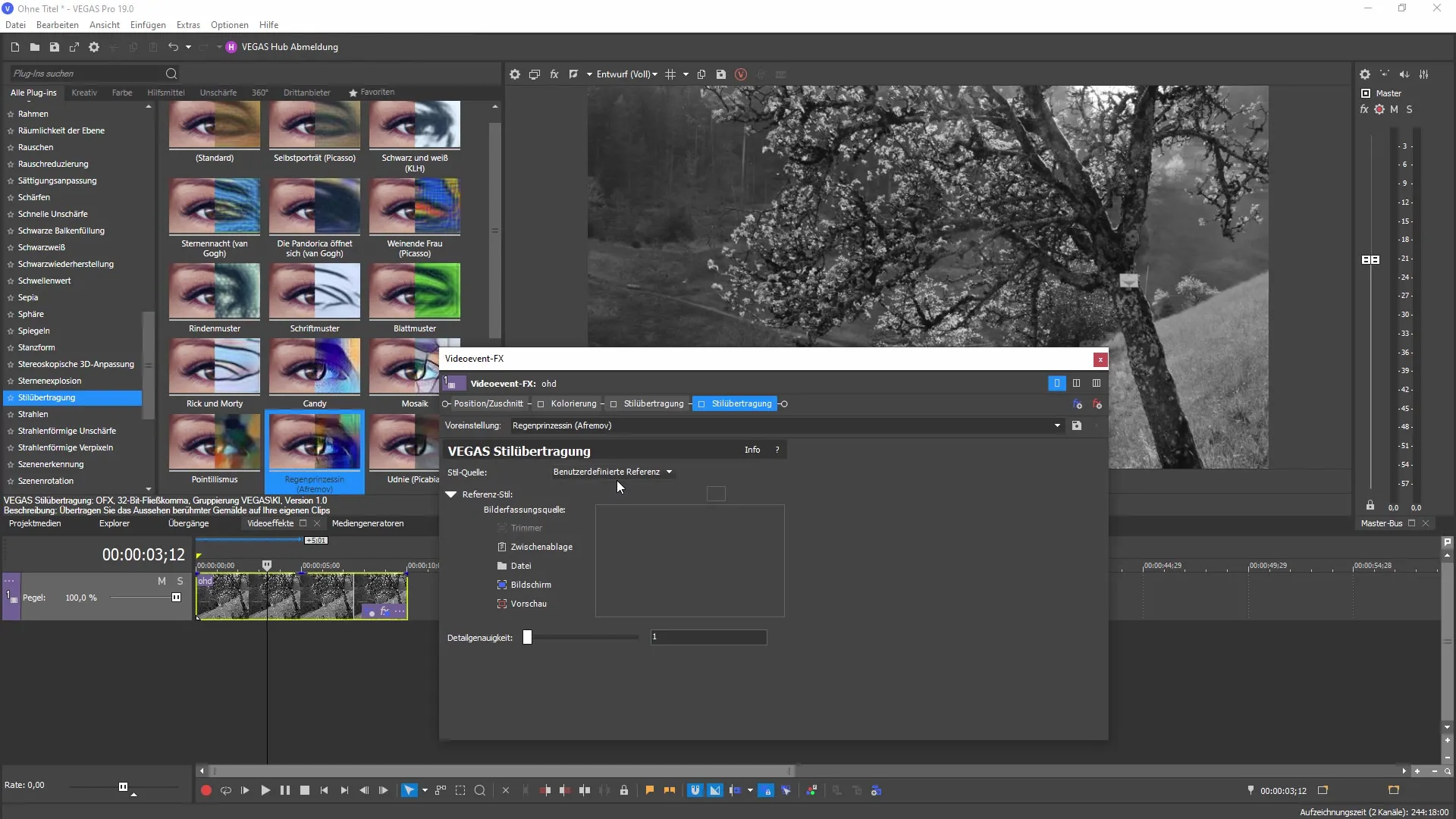Image resolution: width=1456 pixels, height=819 pixels.
Task: Open the Stil-Quelle Benutzerdefinierte Referenz dropdown
Action: (x=613, y=472)
